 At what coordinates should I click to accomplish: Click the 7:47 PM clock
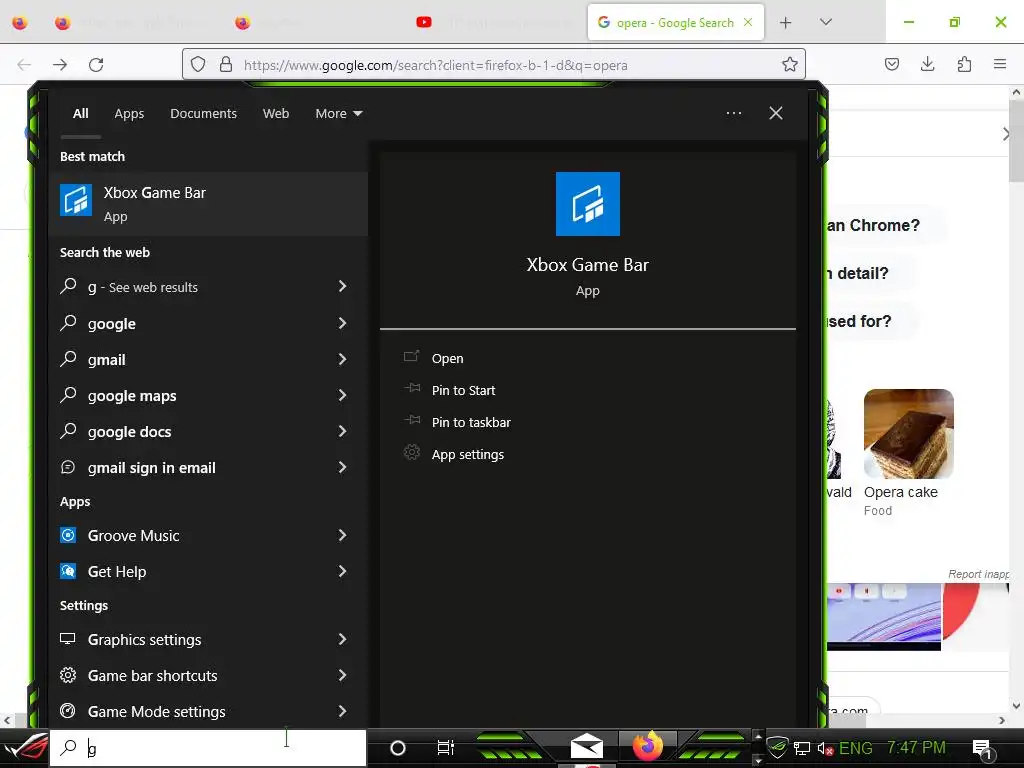[916, 747]
